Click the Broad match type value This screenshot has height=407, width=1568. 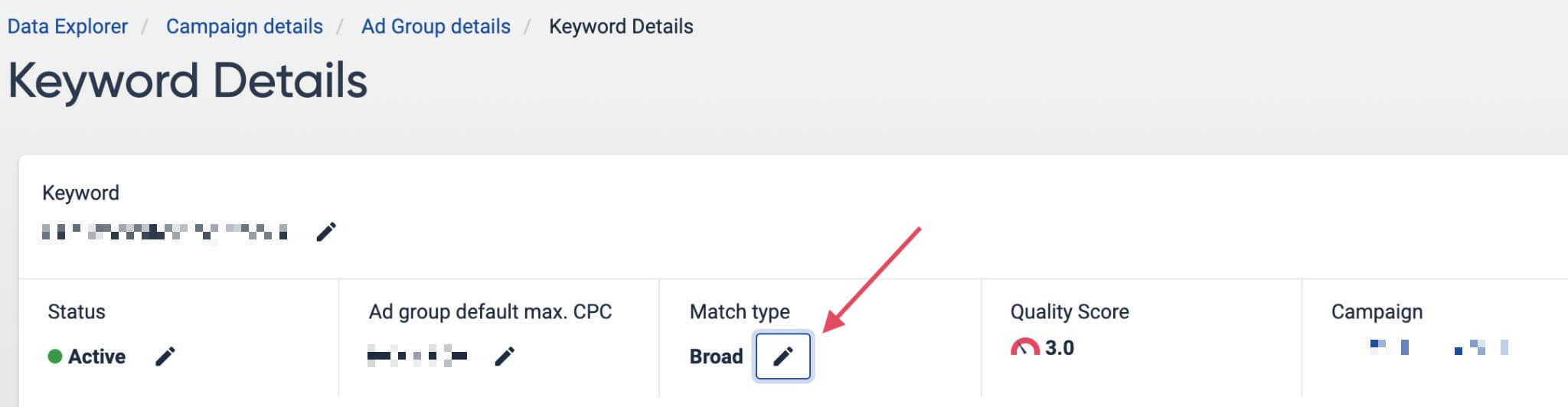716,357
